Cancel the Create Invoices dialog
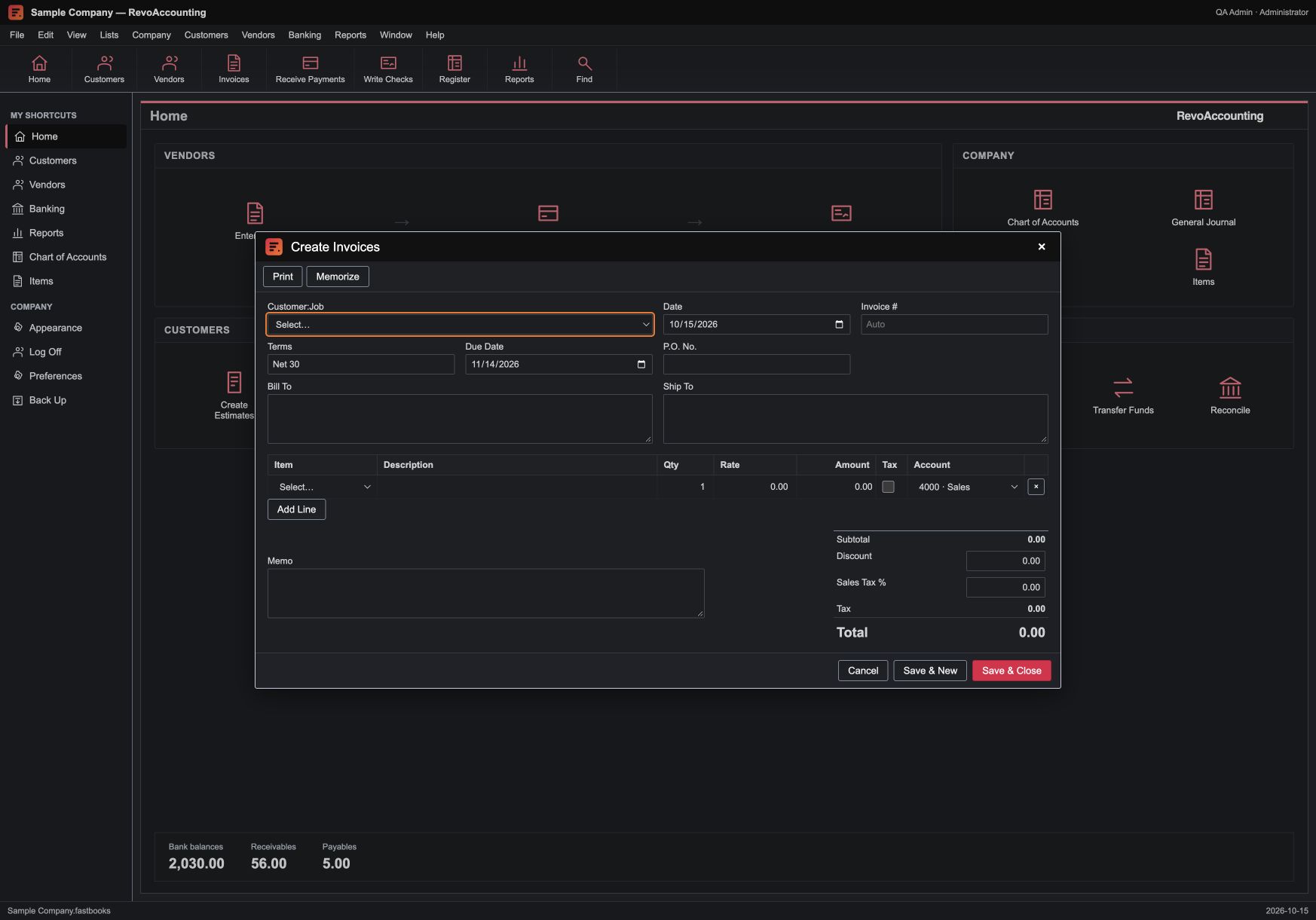 [x=863, y=671]
